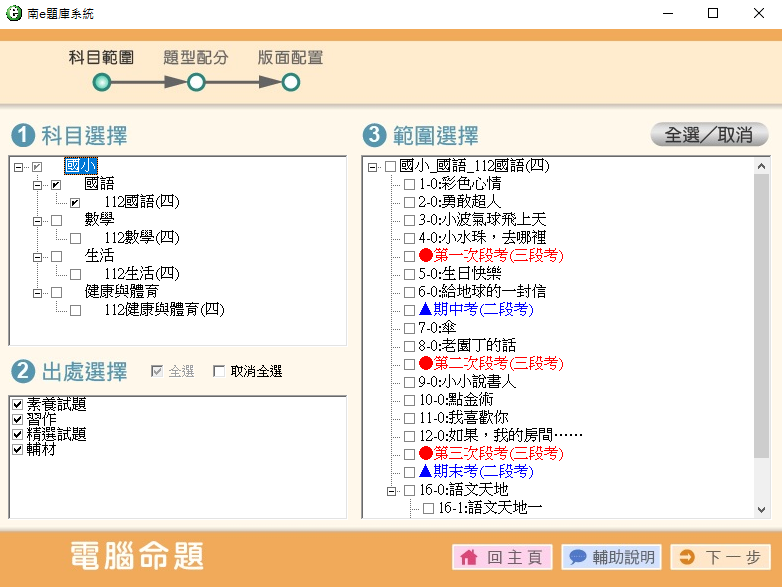
Task: Click the 版面配置 step circle indicator
Action: (x=290, y=82)
